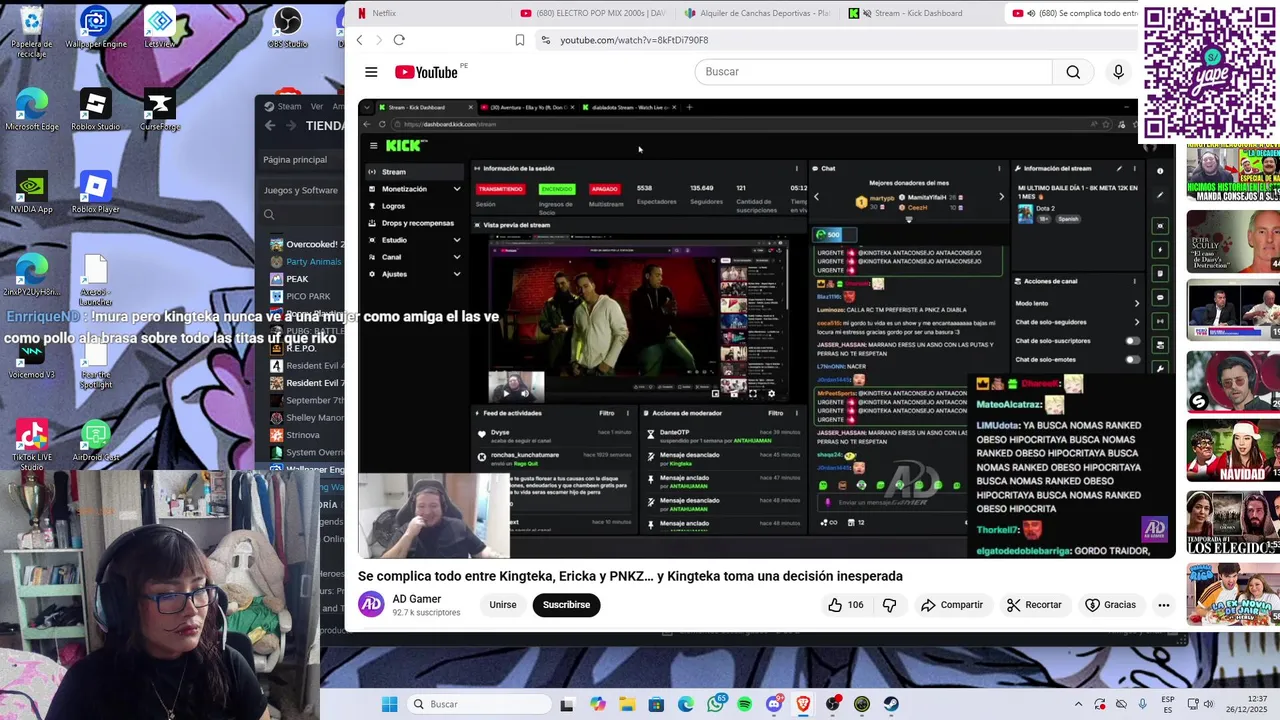Click the YouTube Buscar search field

[873, 72]
